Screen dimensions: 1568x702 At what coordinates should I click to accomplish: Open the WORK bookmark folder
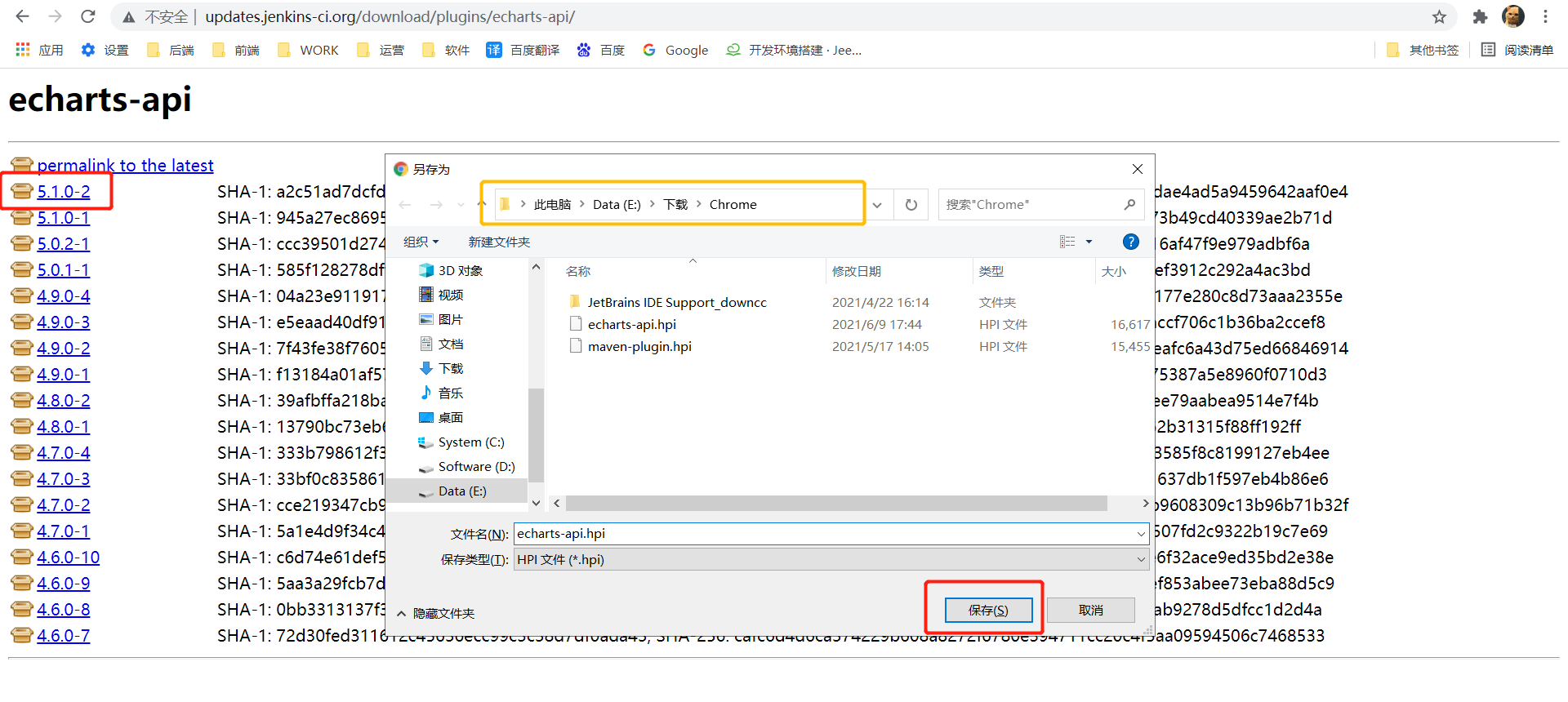[x=308, y=50]
